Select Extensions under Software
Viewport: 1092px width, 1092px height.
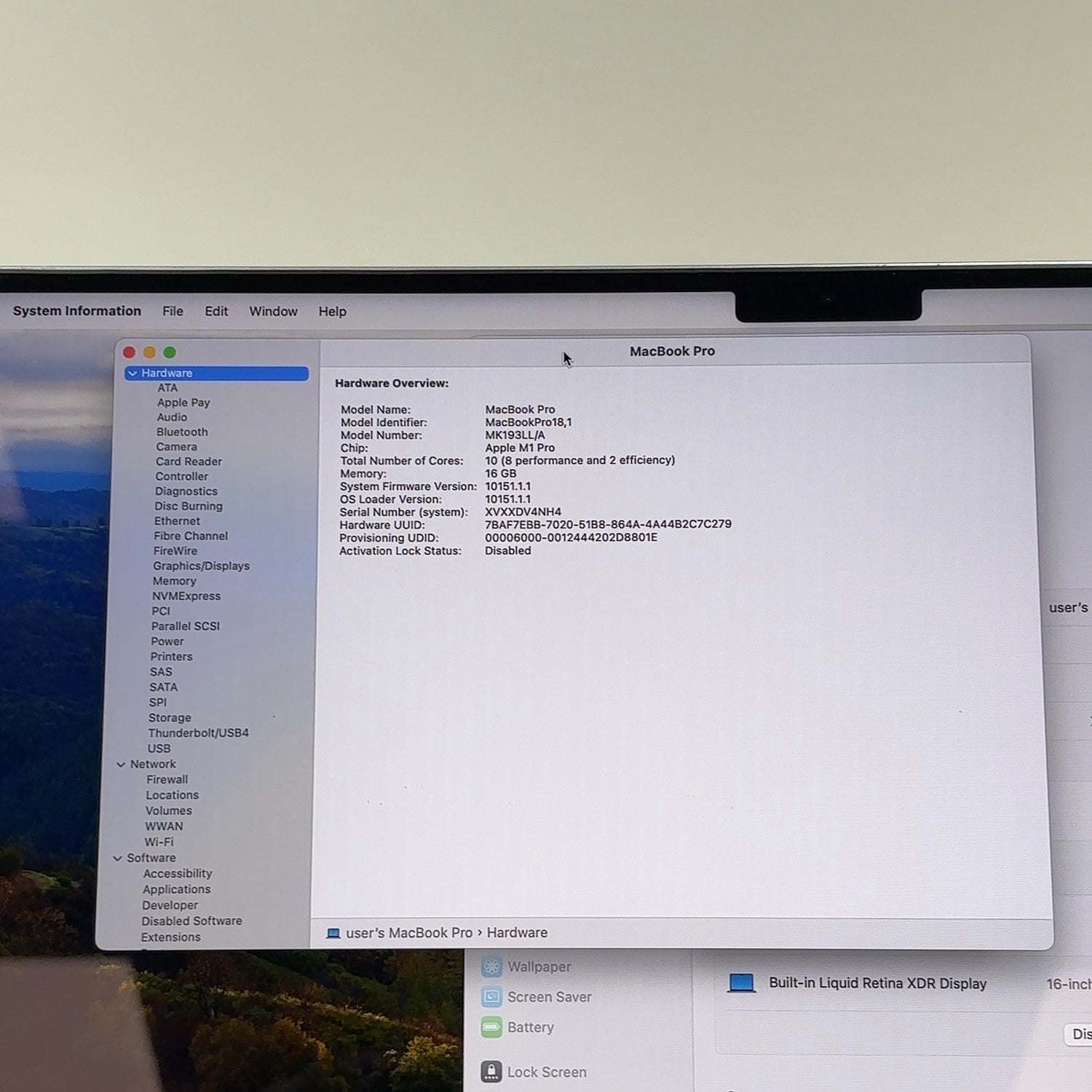pos(170,938)
